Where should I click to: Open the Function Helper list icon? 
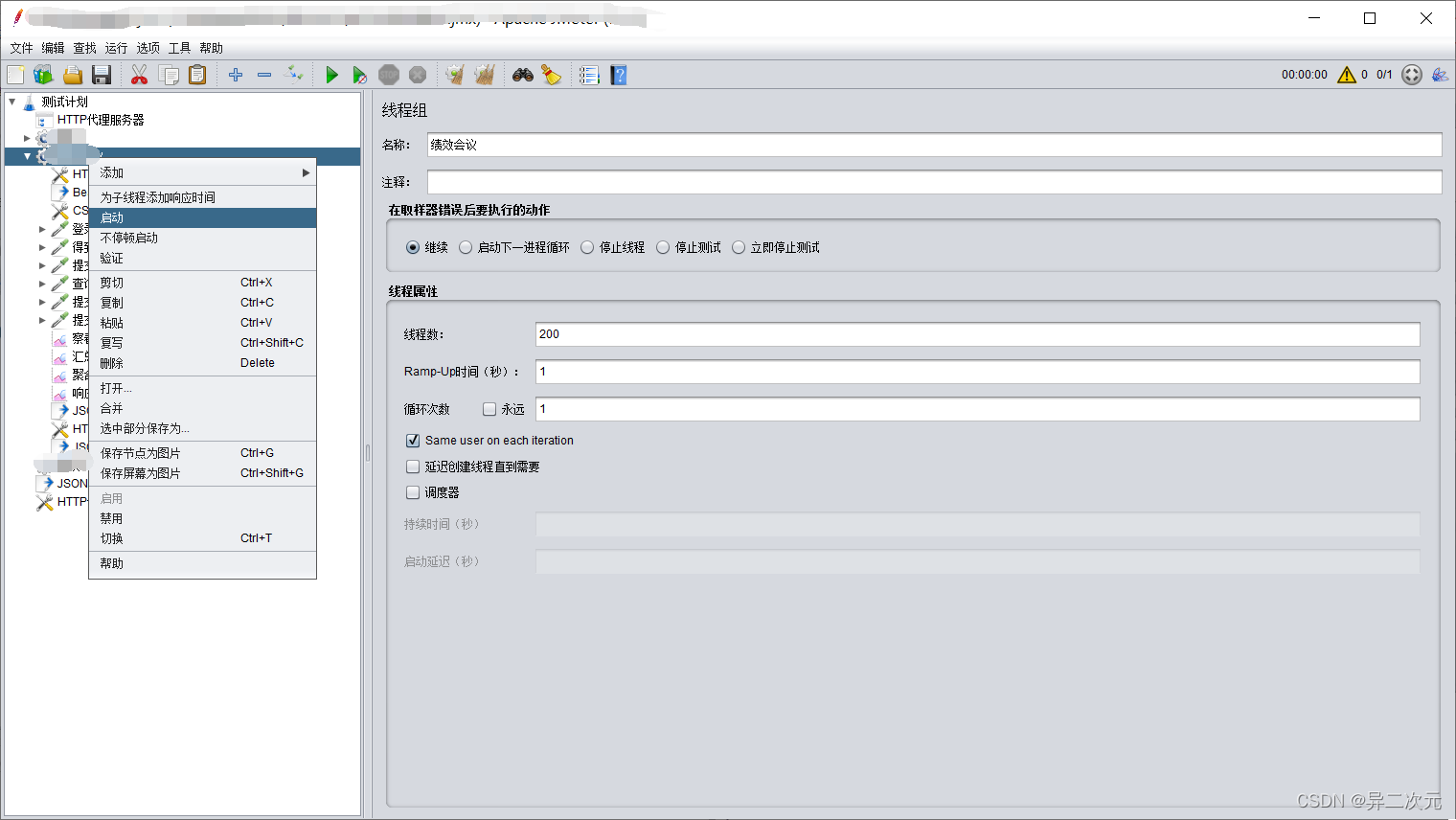[589, 75]
